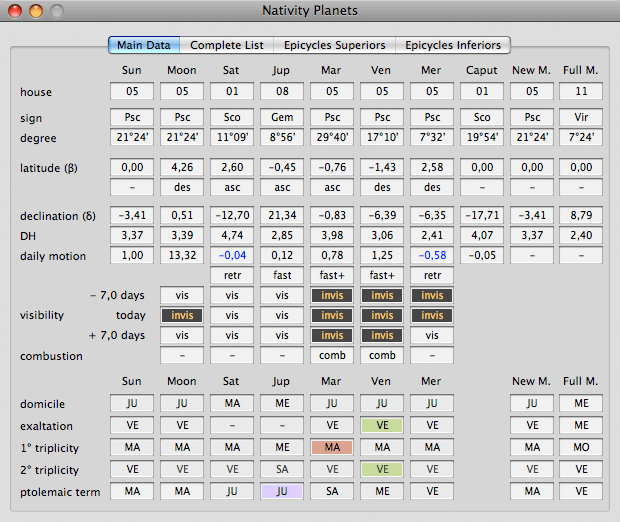Select the Full M. sign cell Vir
620x522 pixels.
(581, 117)
